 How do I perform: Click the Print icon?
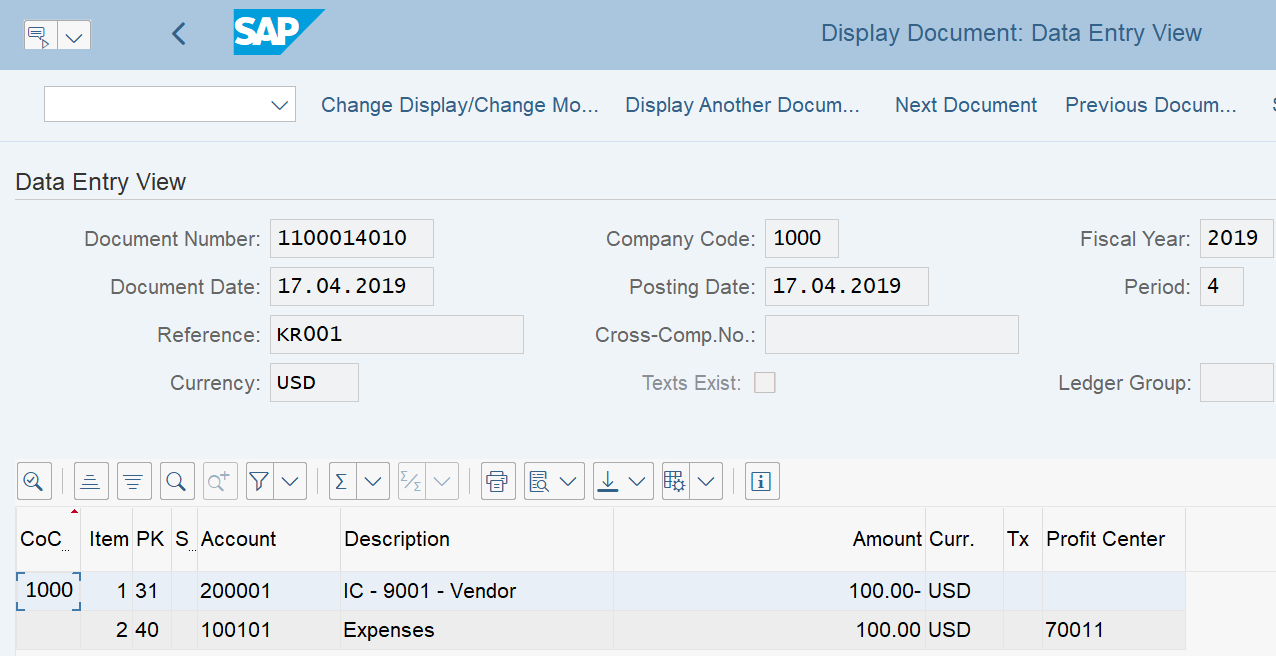(498, 481)
